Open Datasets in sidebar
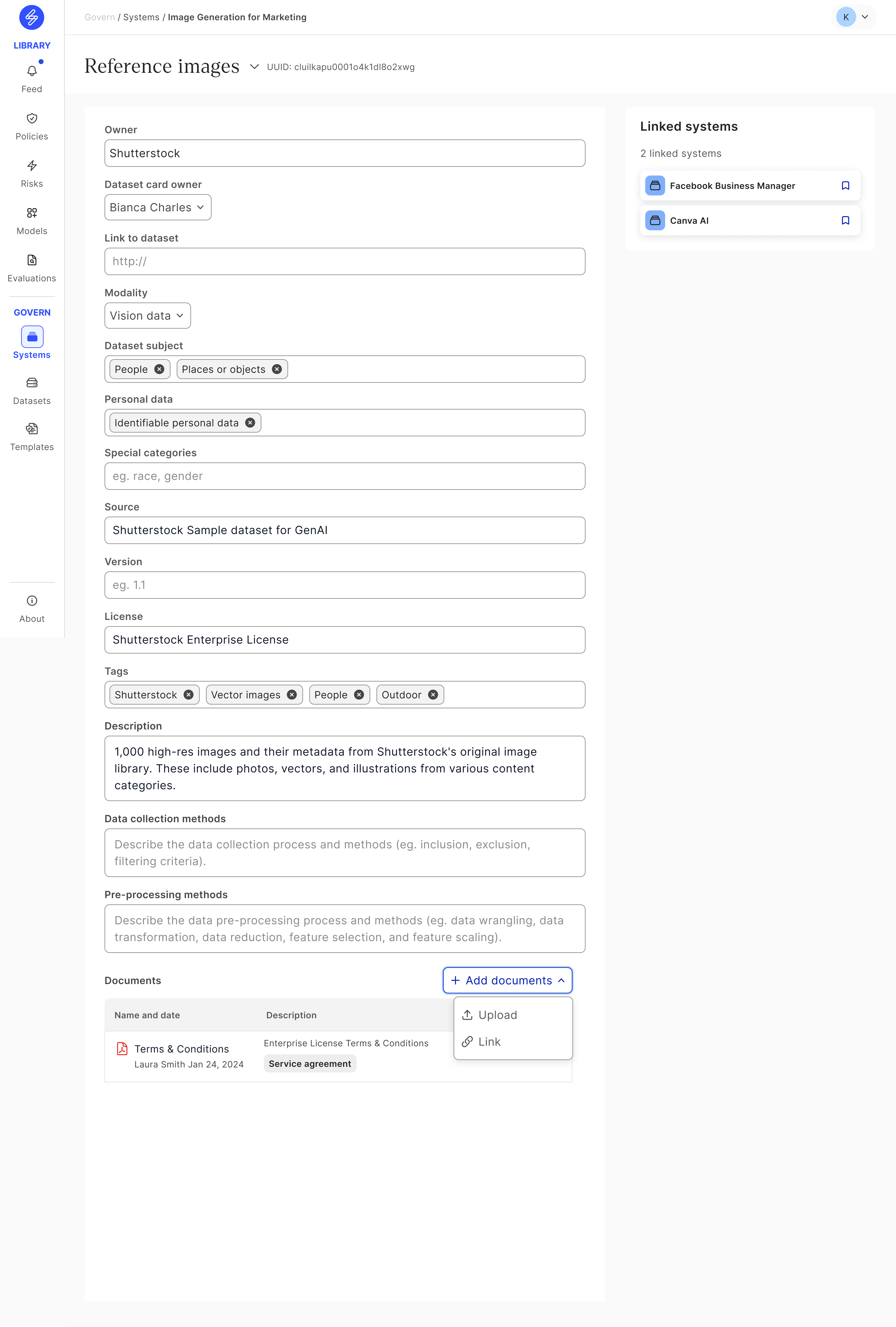Image resolution: width=896 pixels, height=1327 pixels. point(32,391)
